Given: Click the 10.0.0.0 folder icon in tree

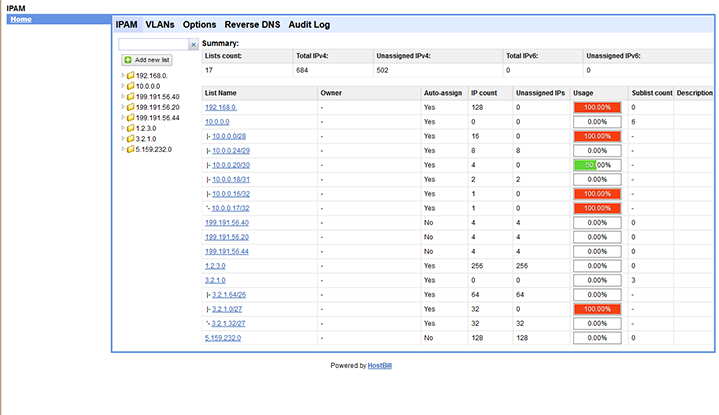Looking at the screenshot, I should (x=130, y=86).
